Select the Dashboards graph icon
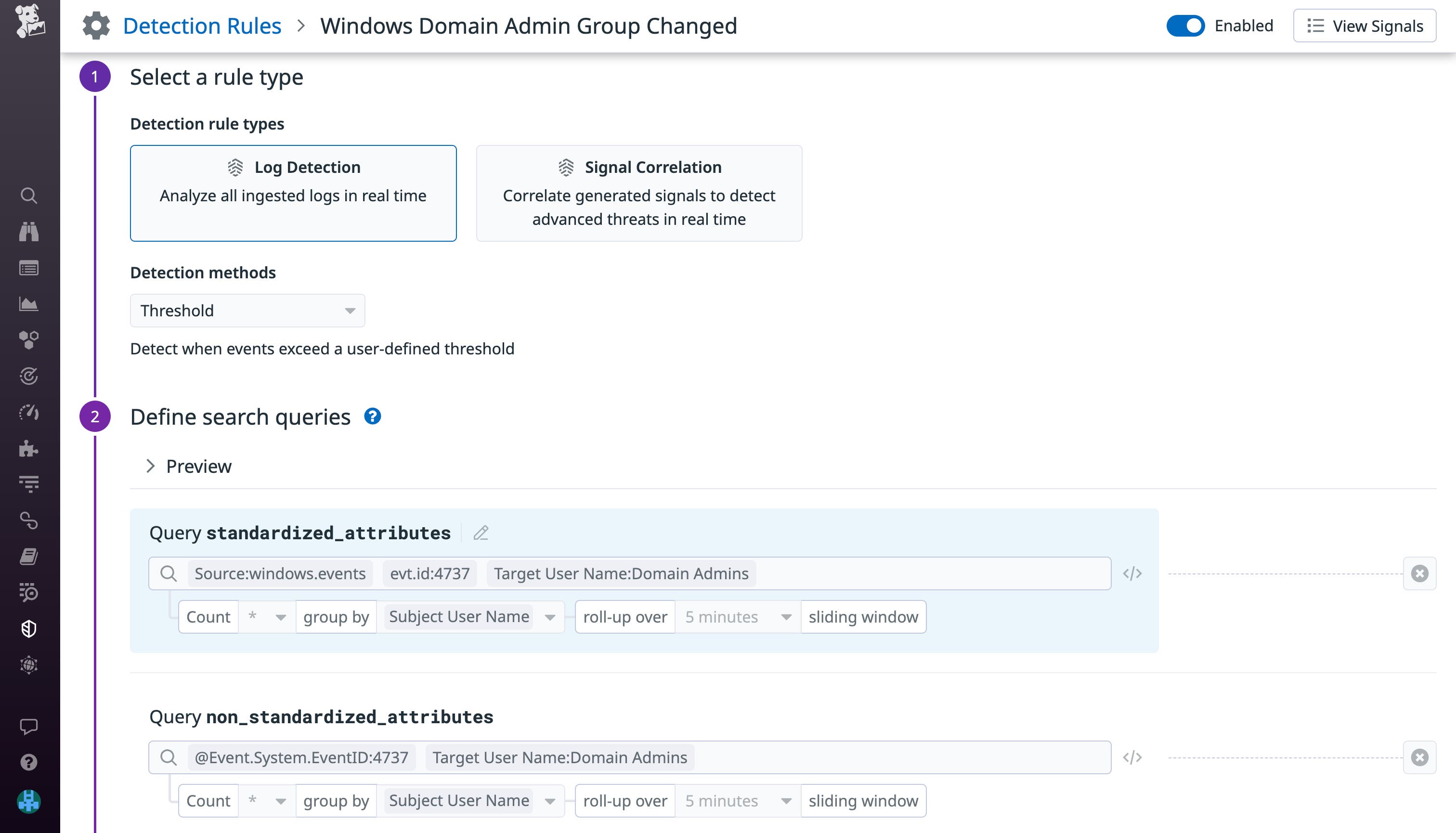The width and height of the screenshot is (1456, 833). pyautogui.click(x=28, y=303)
